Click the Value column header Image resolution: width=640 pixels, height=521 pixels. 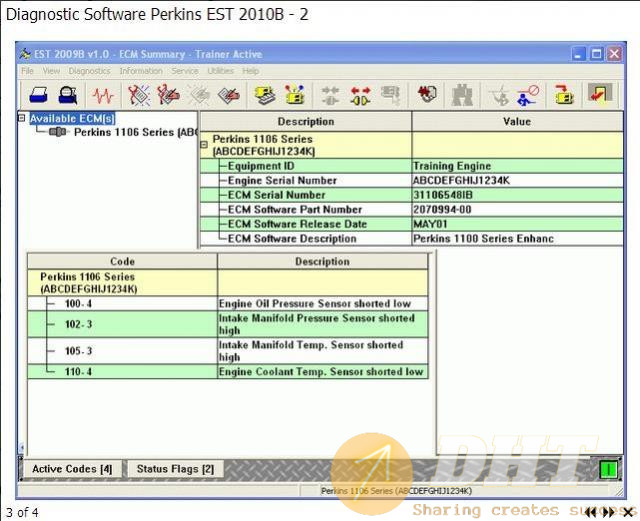[517, 122]
